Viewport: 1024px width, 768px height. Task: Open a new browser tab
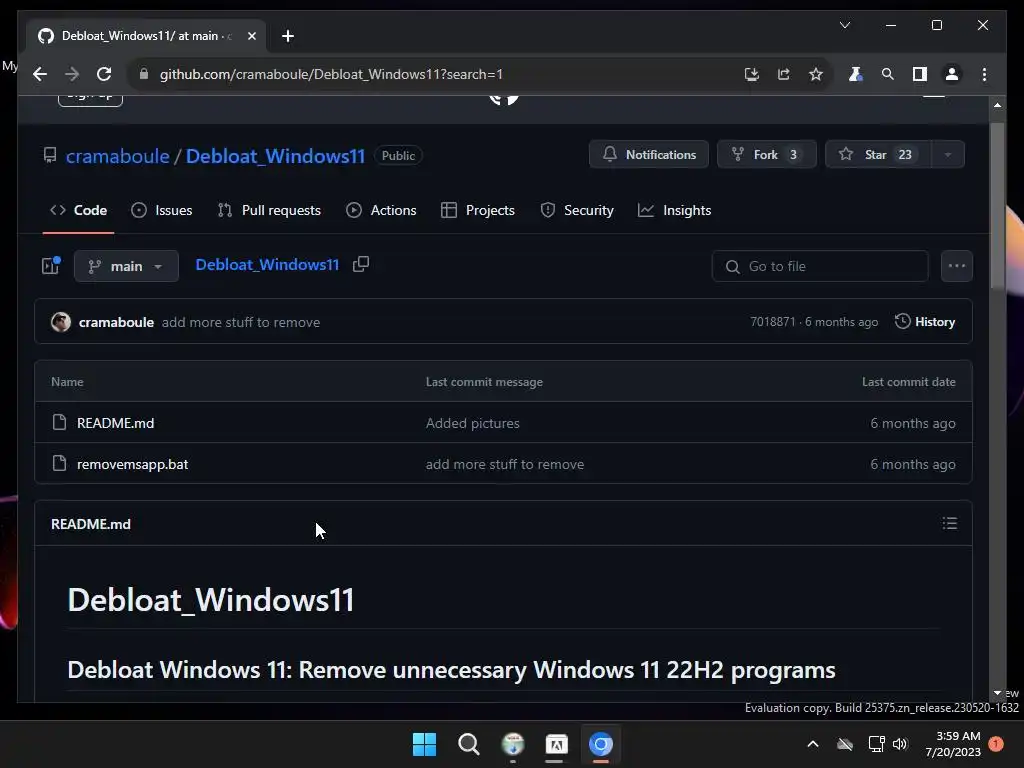[x=288, y=36]
